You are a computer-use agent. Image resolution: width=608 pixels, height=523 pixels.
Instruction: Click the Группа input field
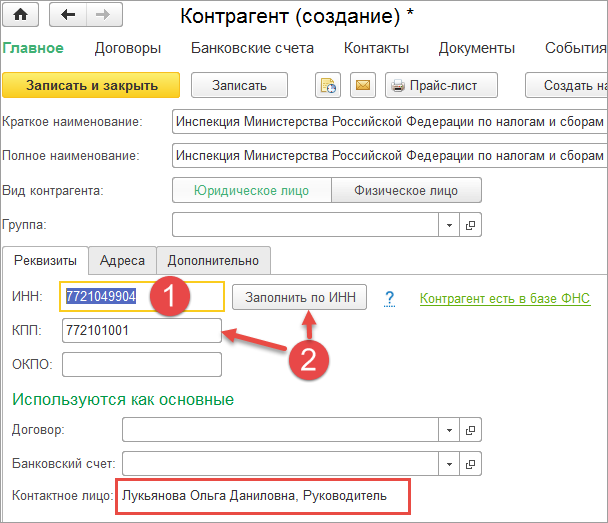(306, 224)
